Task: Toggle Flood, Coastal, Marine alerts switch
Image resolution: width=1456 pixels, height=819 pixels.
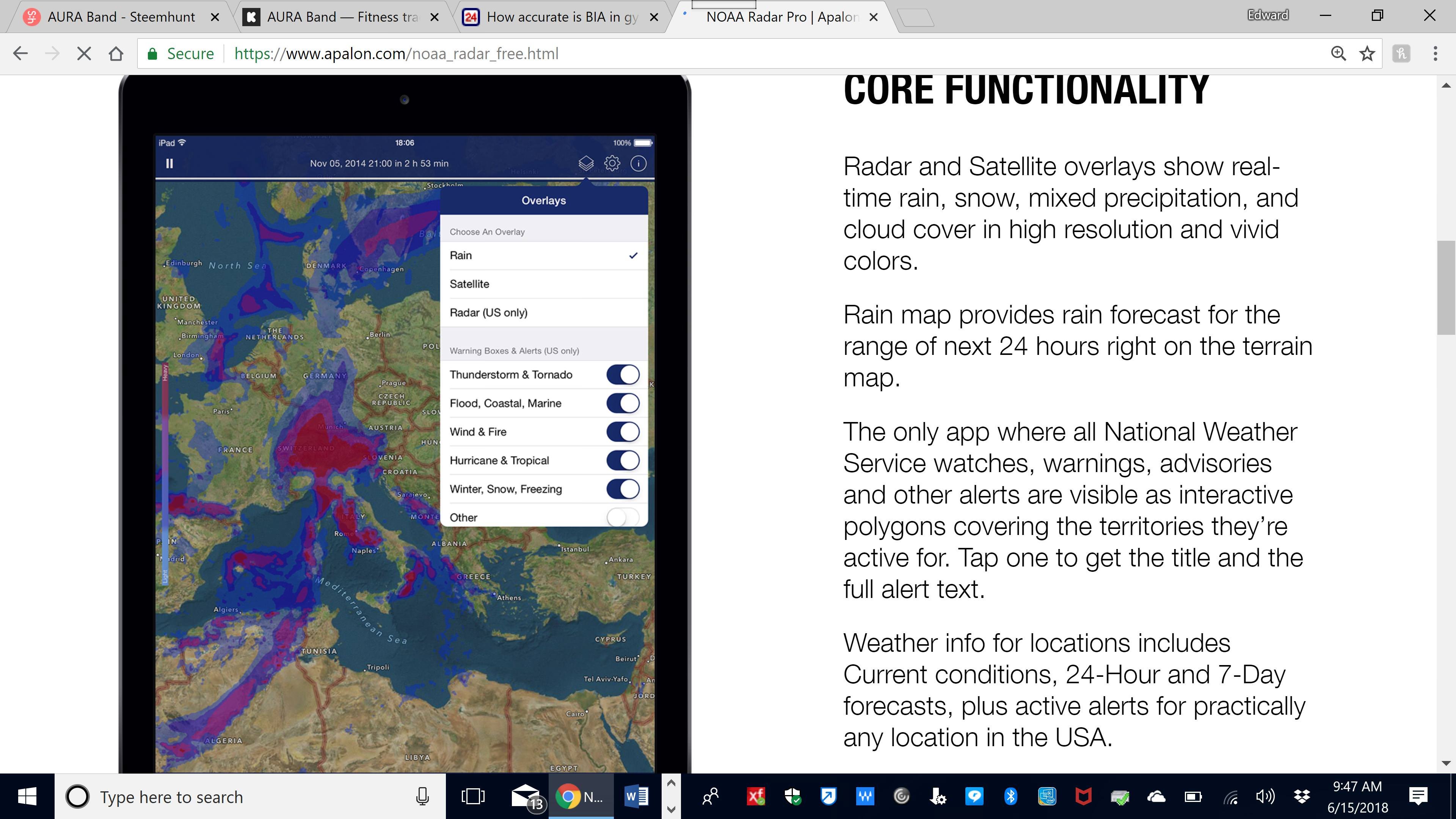Action: pos(623,403)
